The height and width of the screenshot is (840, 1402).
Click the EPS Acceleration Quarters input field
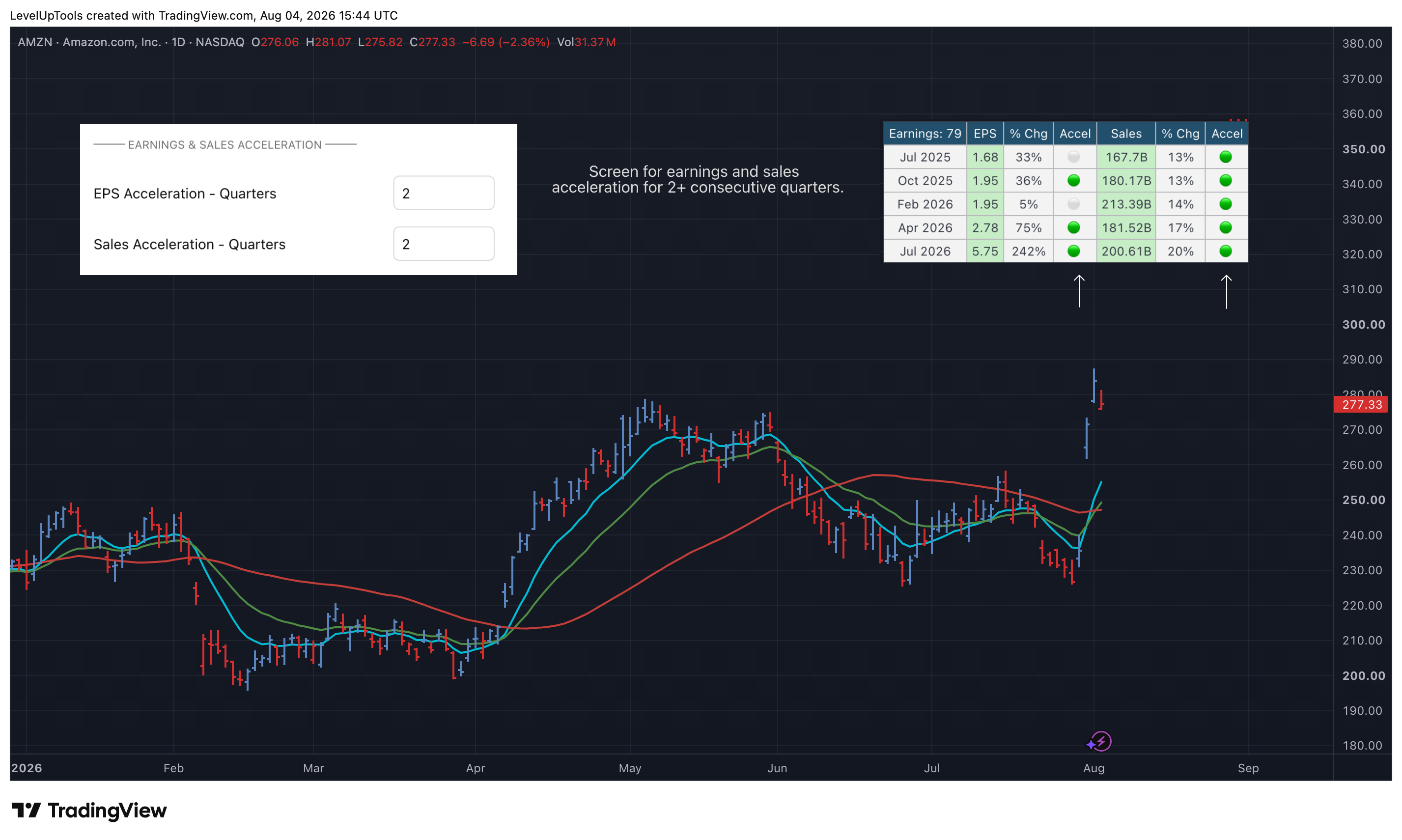[443, 193]
